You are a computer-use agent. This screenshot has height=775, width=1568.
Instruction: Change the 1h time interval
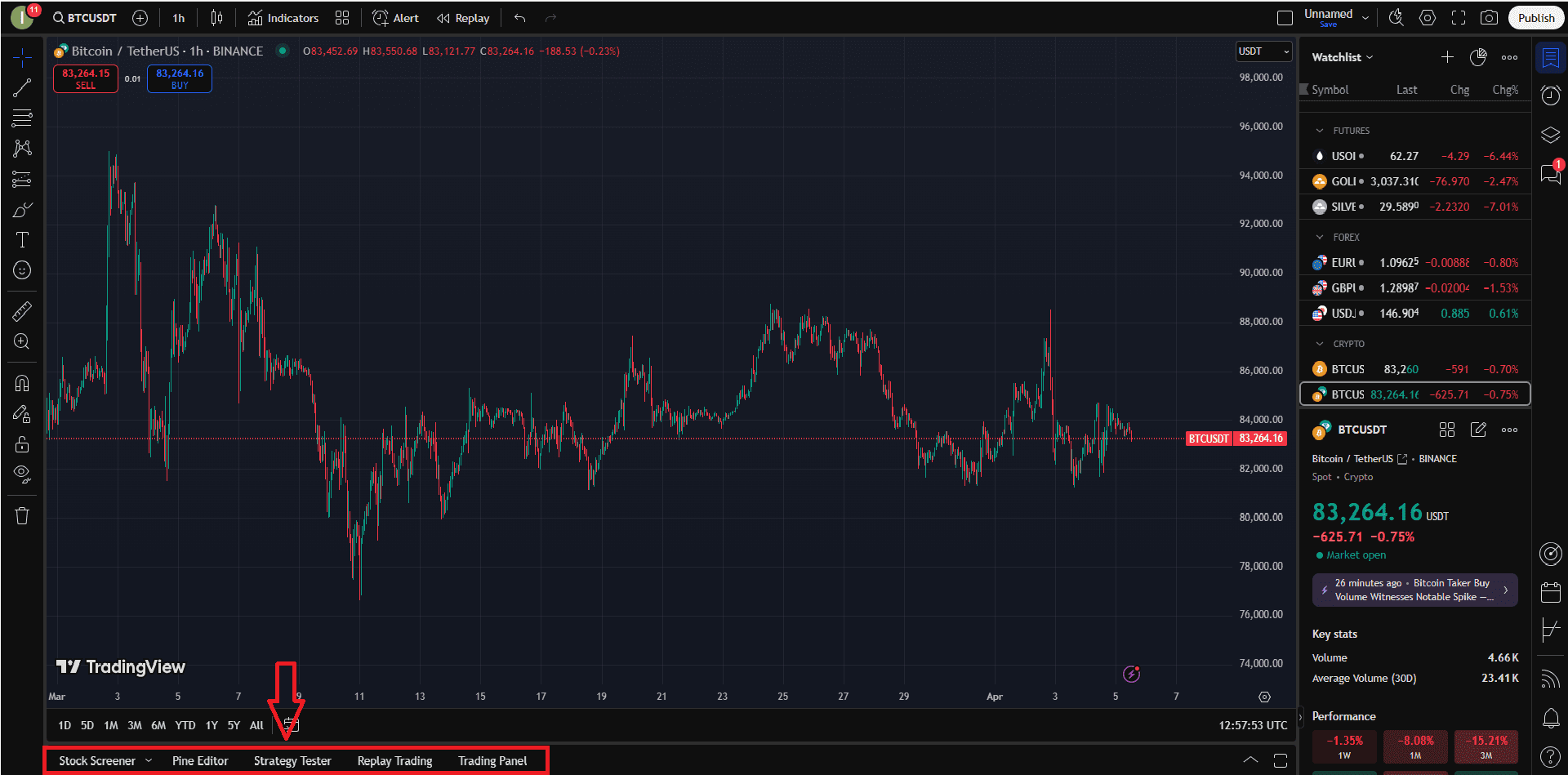[x=179, y=18]
